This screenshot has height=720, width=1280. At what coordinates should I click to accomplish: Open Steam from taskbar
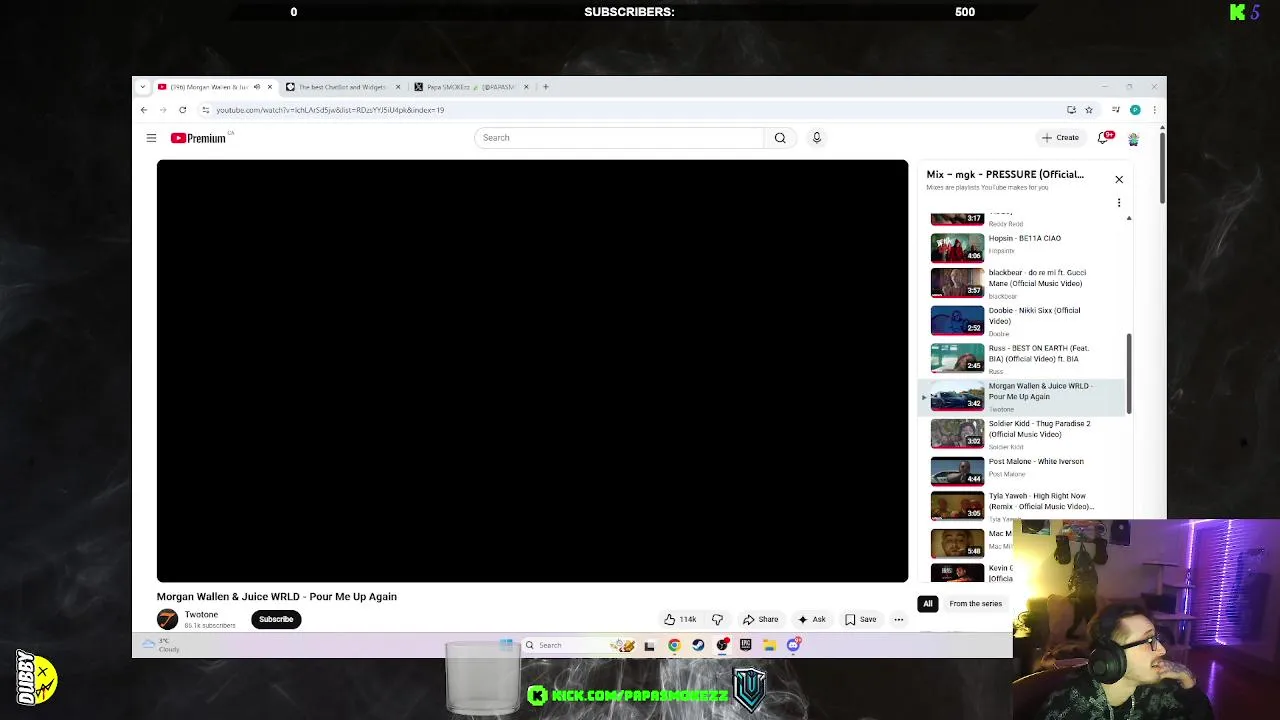[x=698, y=645]
